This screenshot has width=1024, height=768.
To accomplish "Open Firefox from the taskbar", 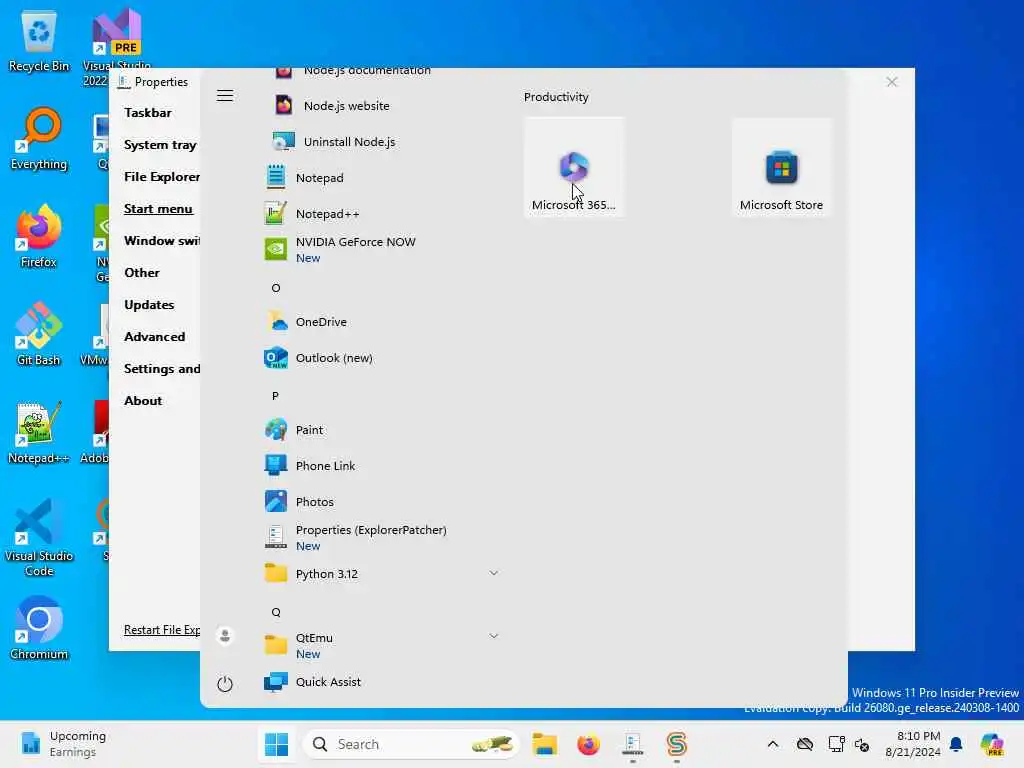I will [588, 744].
